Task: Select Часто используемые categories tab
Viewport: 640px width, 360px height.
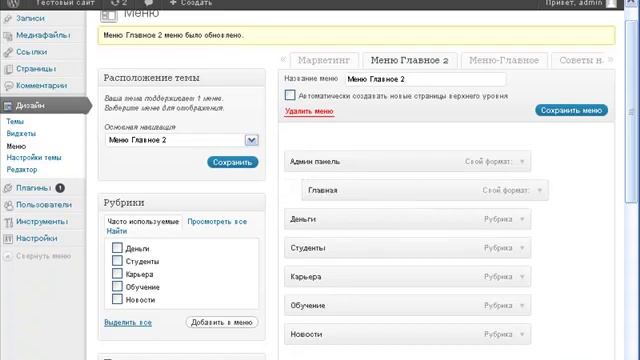Action: [143, 222]
